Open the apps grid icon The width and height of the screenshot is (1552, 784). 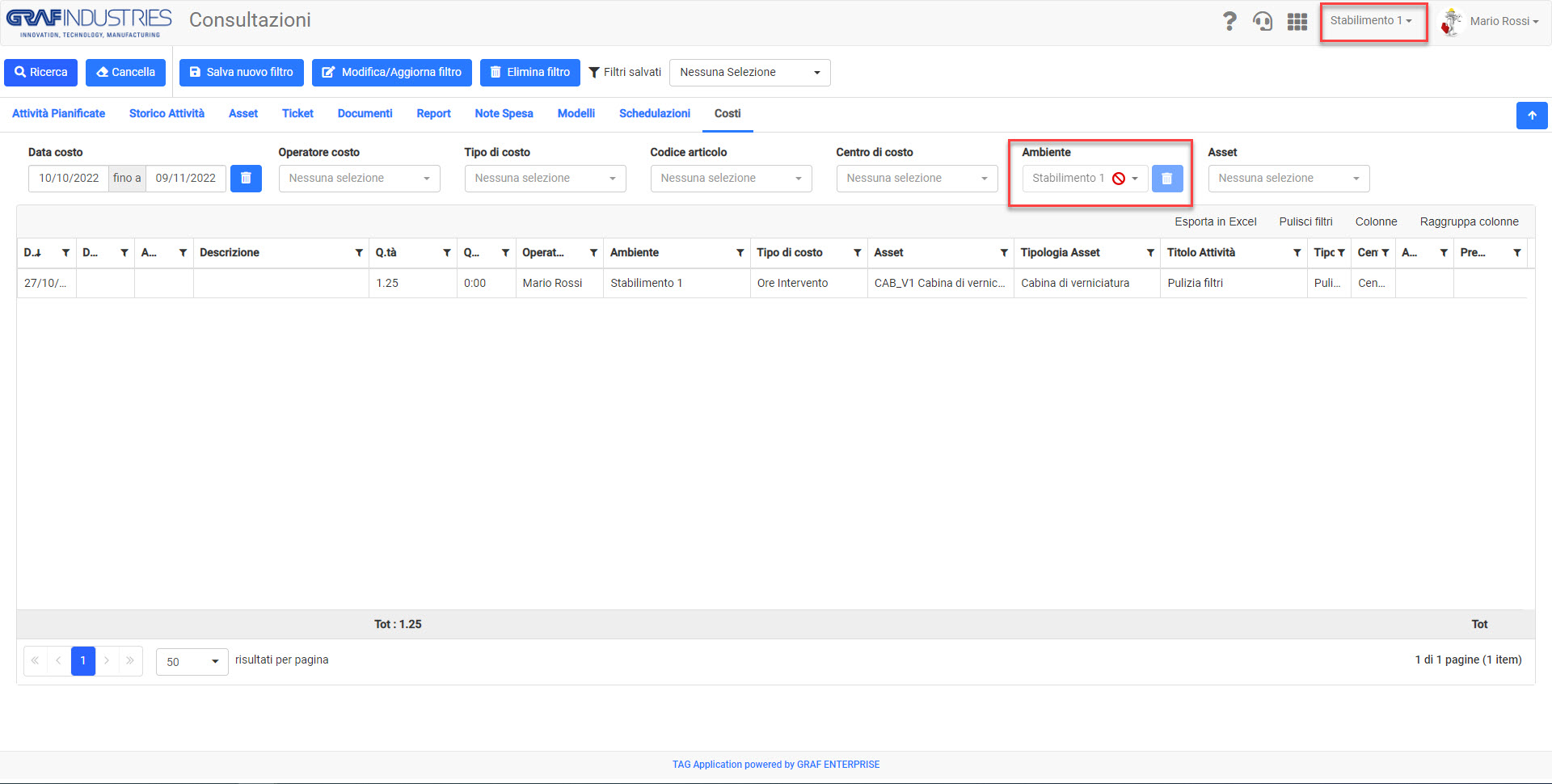pos(1297,22)
